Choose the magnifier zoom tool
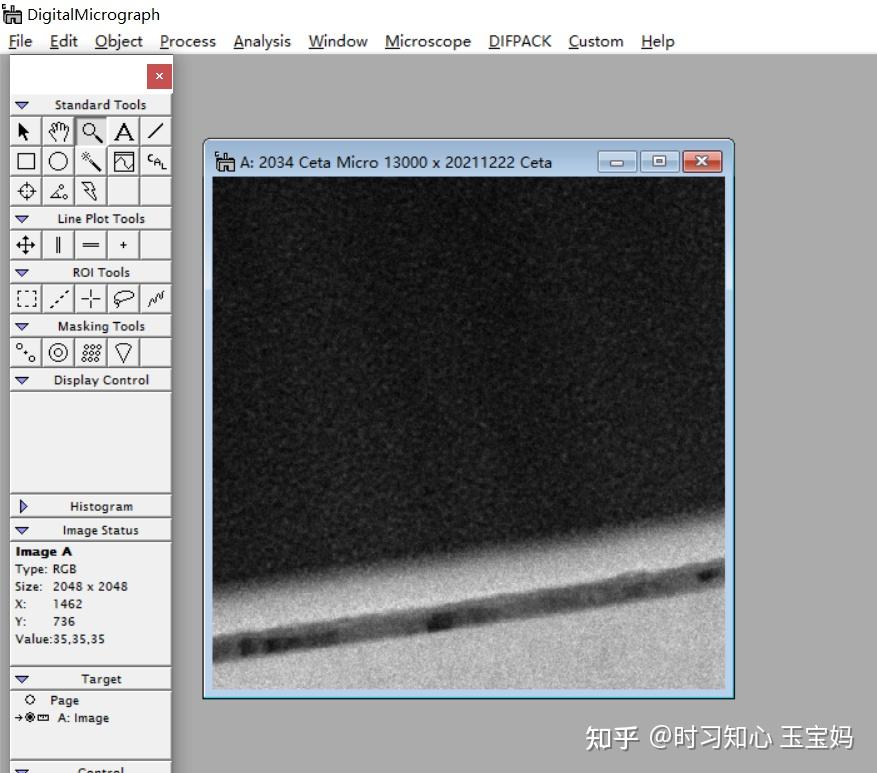 pos(91,133)
